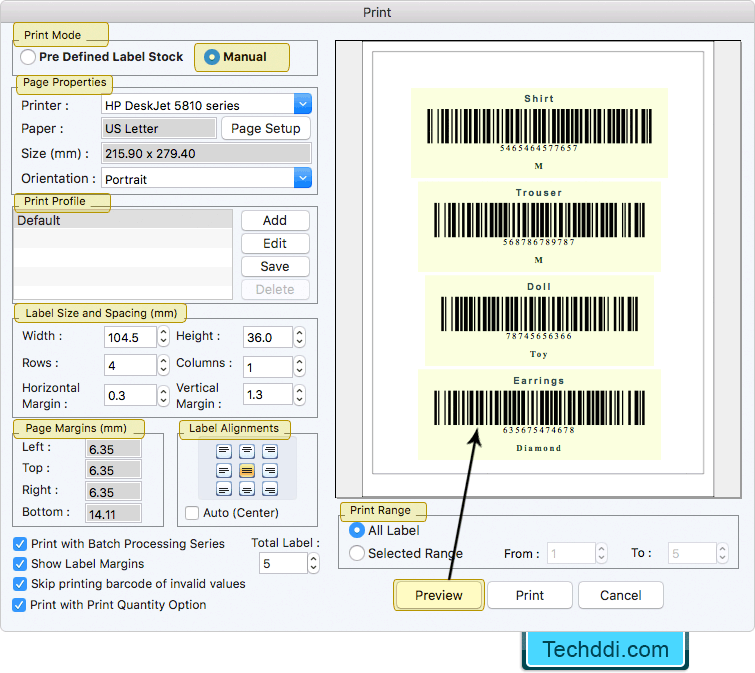
Task: Select the Selected Range option
Action: [357, 553]
